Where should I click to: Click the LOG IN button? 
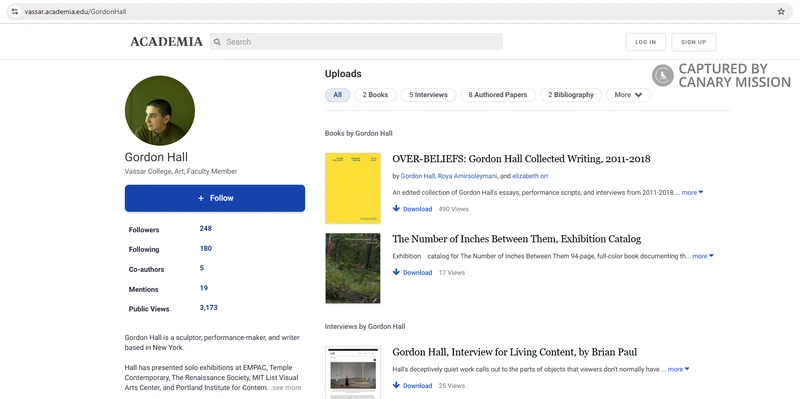tap(645, 42)
